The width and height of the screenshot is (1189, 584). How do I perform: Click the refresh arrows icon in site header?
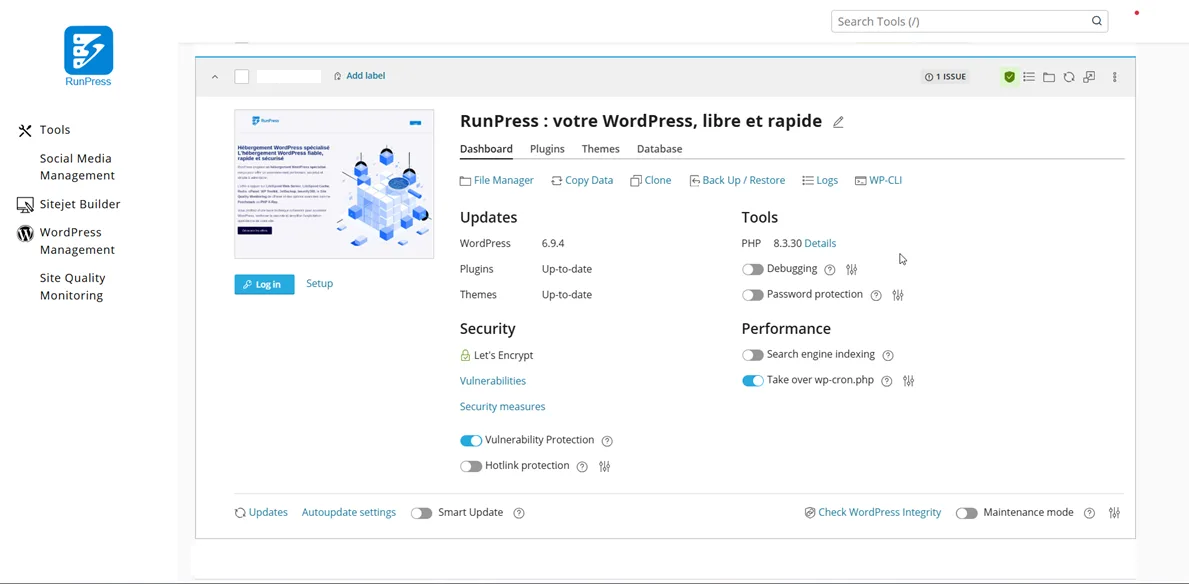click(x=1068, y=77)
